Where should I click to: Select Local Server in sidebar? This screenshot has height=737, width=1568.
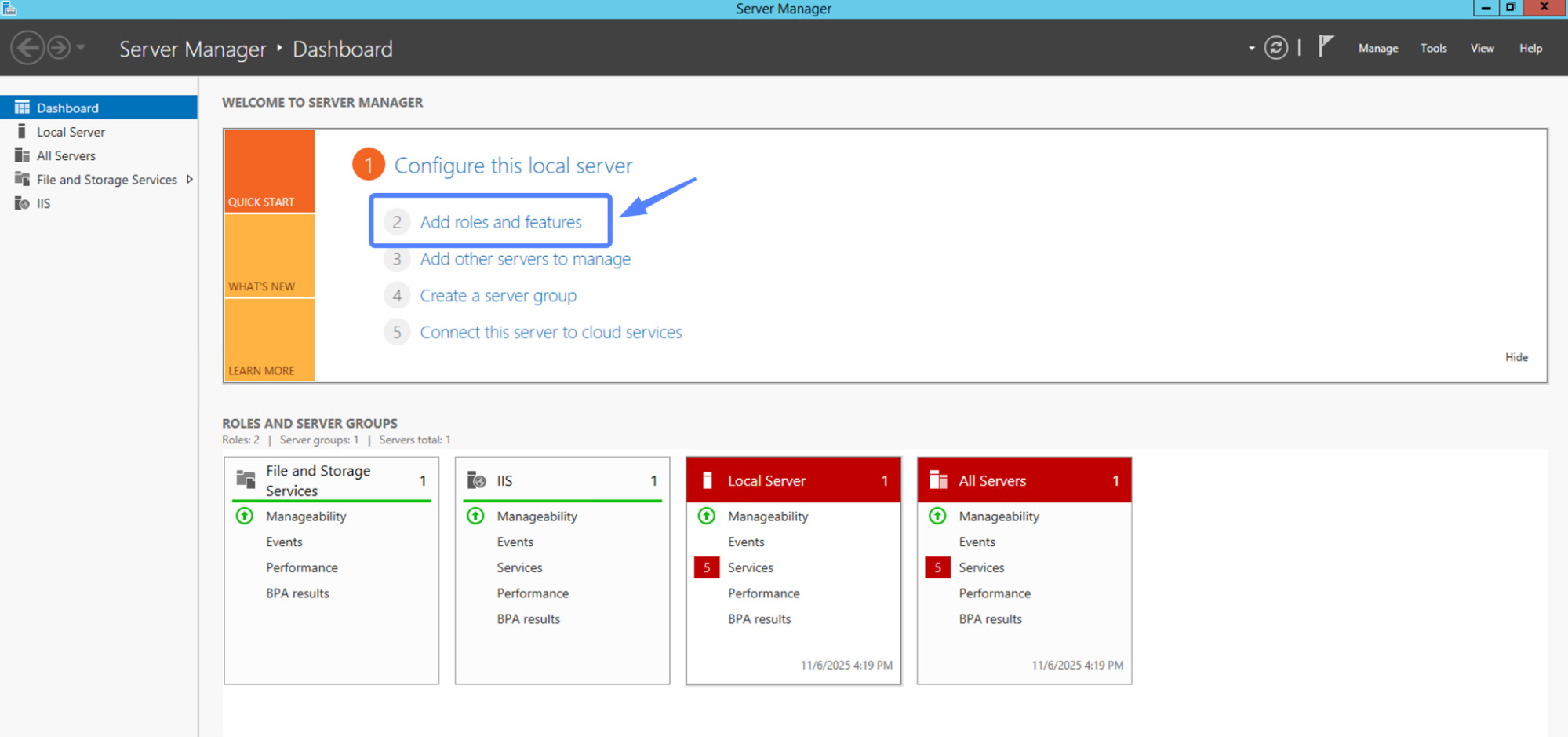click(71, 132)
